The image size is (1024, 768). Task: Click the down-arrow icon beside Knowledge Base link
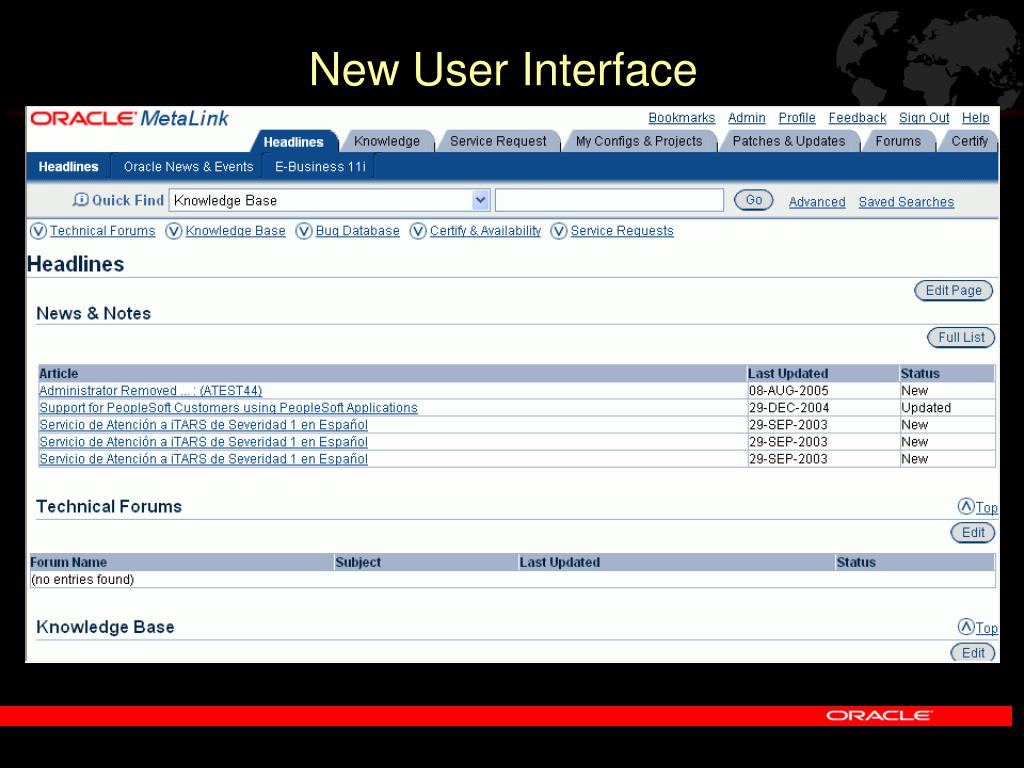(x=174, y=231)
